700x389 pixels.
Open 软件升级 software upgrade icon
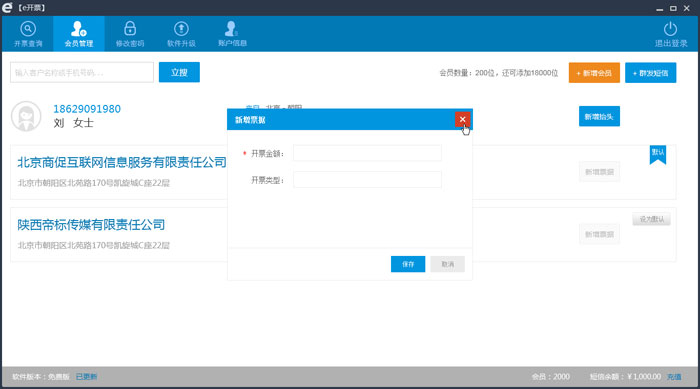pos(181,34)
